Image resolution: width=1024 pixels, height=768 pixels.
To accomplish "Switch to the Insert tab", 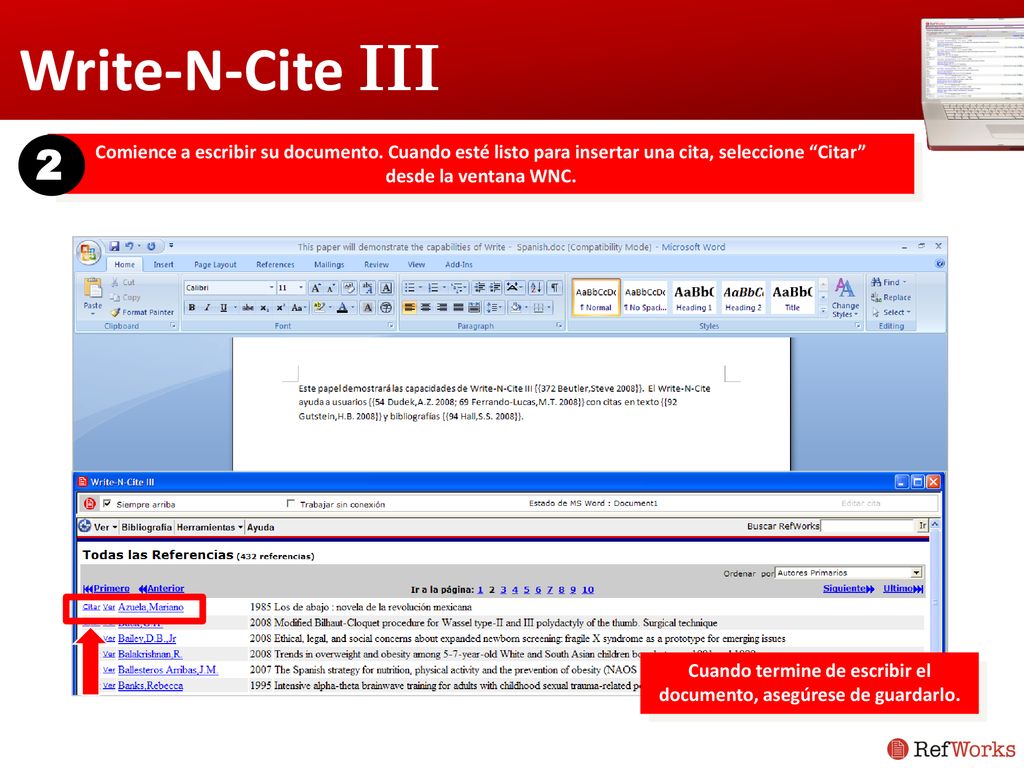I will [163, 264].
